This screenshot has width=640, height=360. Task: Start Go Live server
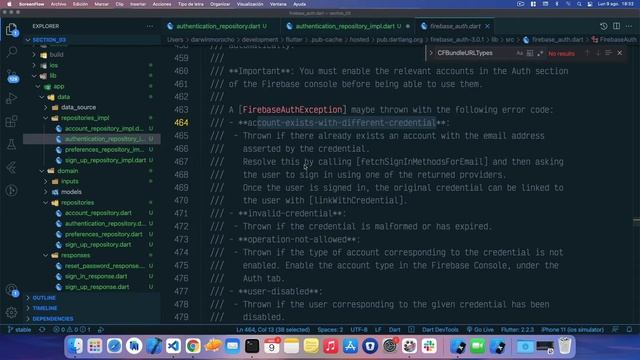[480, 330]
